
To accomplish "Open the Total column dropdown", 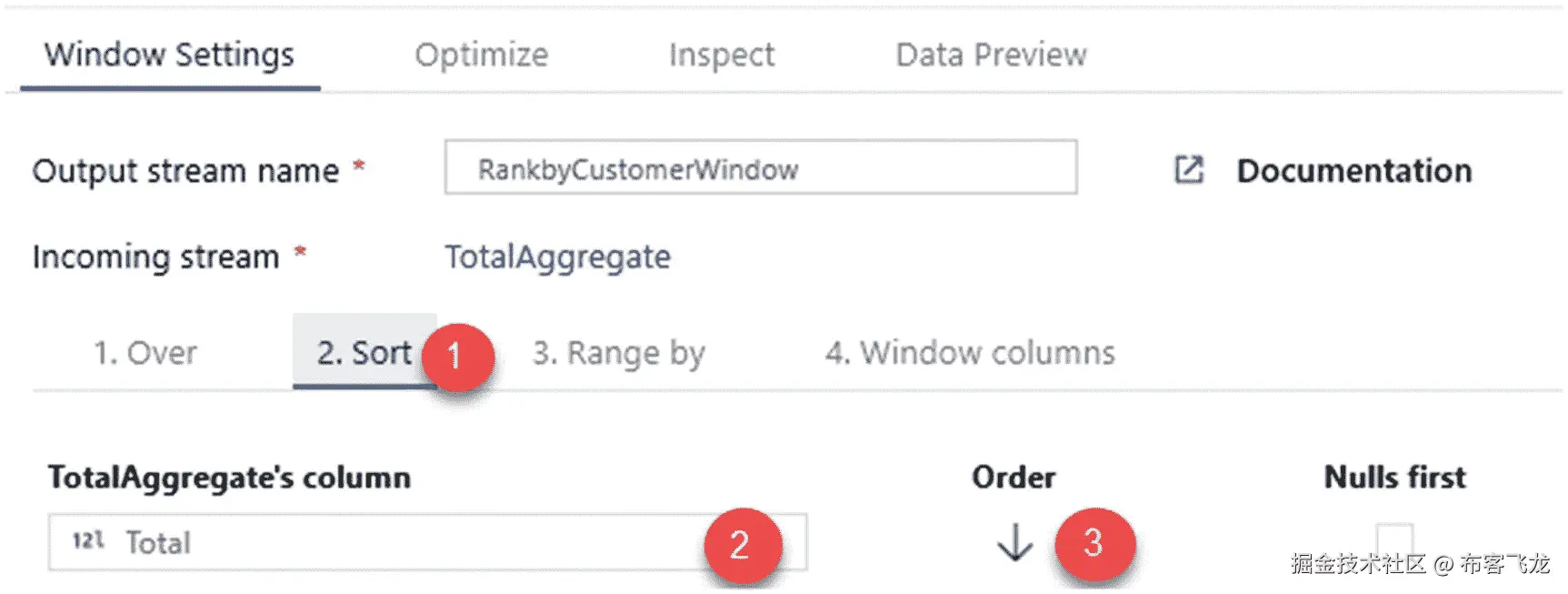I will coord(427,542).
